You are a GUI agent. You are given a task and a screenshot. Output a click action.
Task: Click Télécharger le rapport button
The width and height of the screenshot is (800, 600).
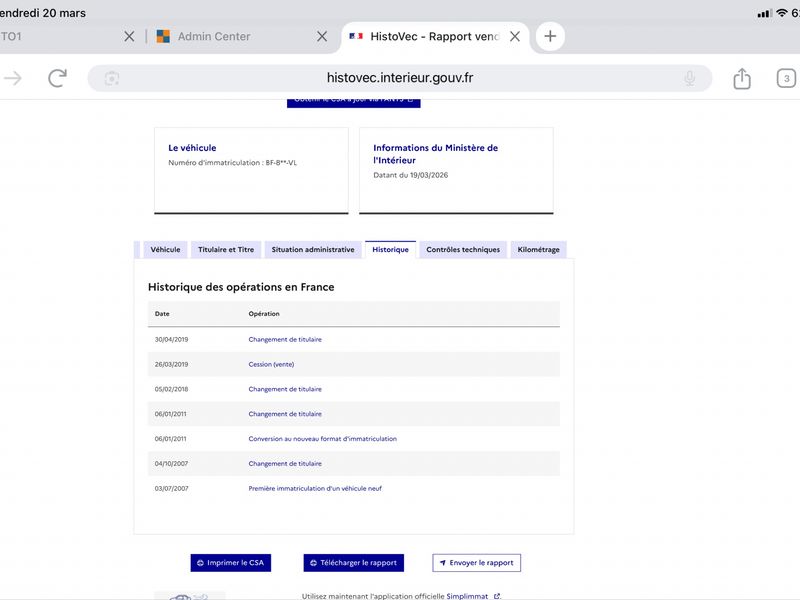click(x=352, y=563)
